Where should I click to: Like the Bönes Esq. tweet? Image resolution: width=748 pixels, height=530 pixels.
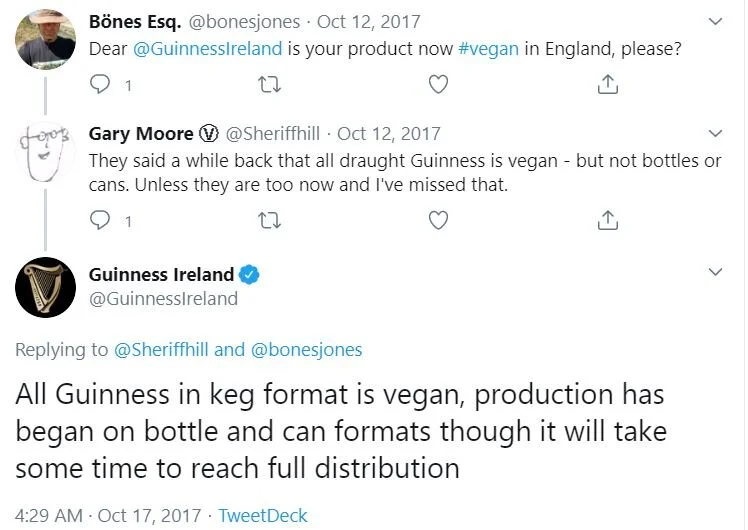[437, 86]
